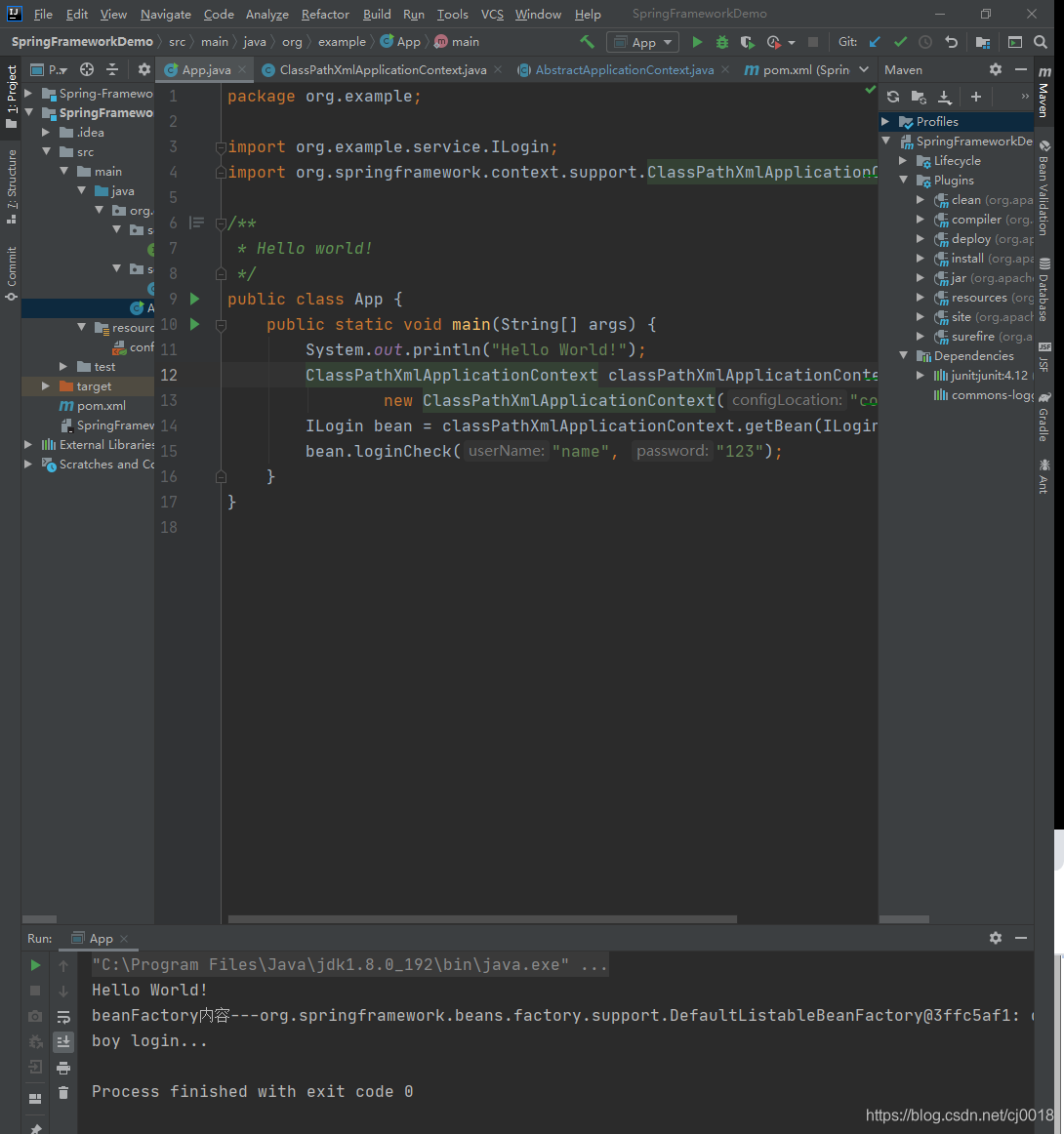Expand External Libraries node
The image size is (1064, 1134).
point(28,445)
